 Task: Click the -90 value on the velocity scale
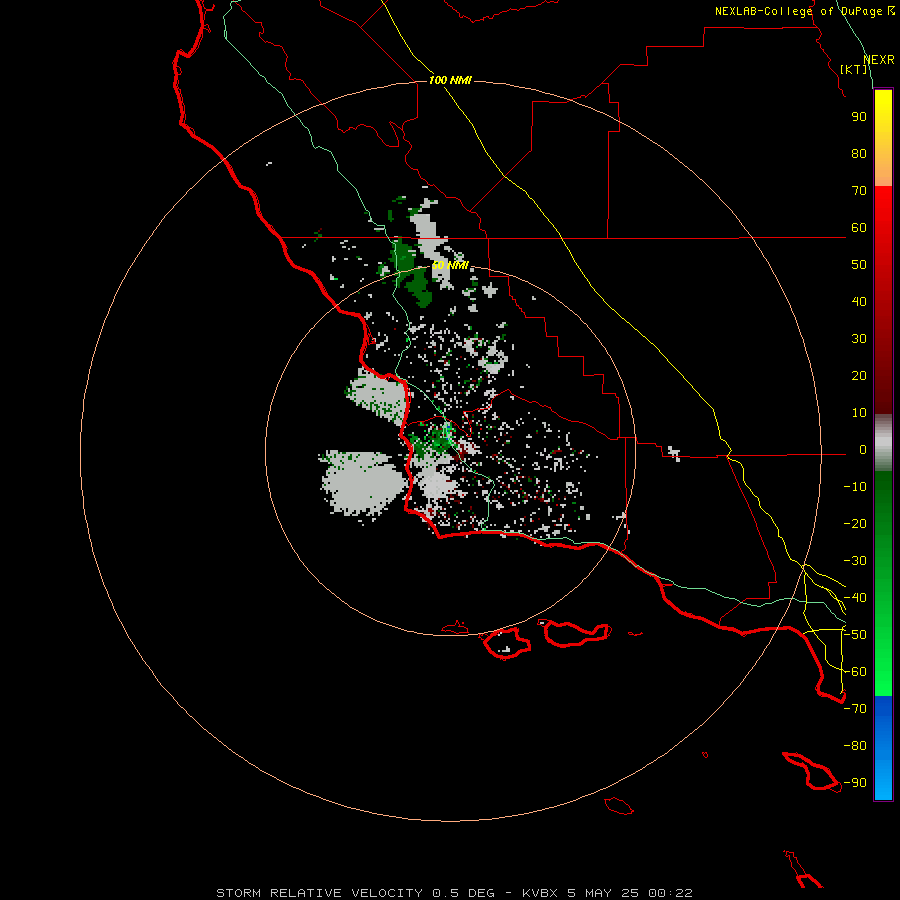(855, 783)
